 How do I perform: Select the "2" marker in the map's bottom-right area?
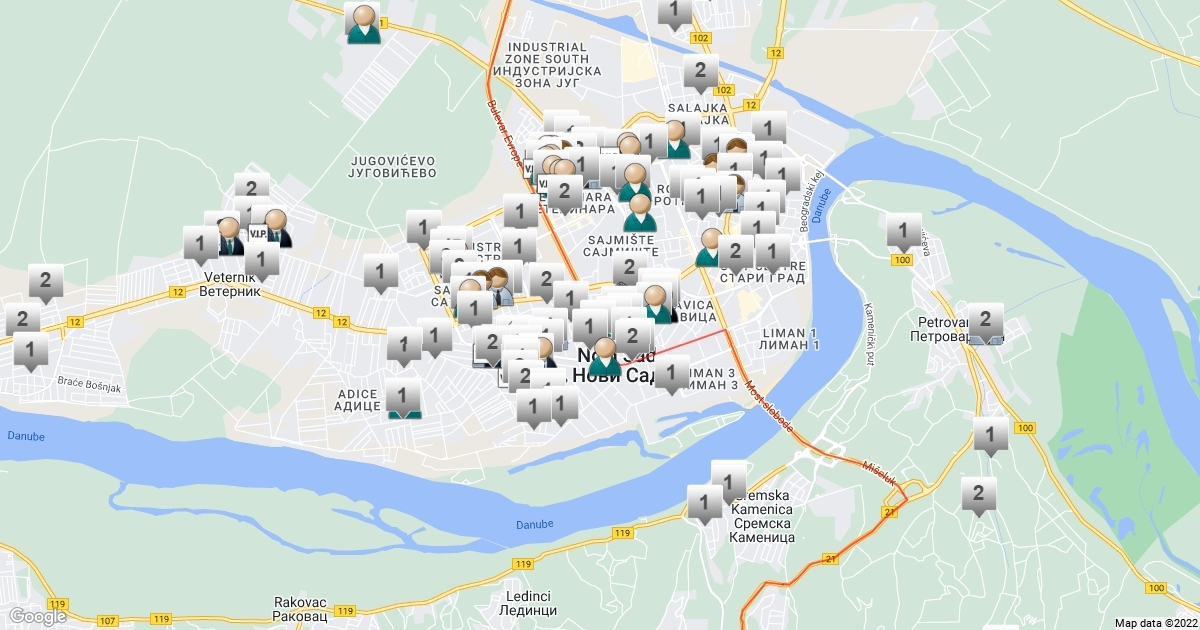tap(979, 494)
